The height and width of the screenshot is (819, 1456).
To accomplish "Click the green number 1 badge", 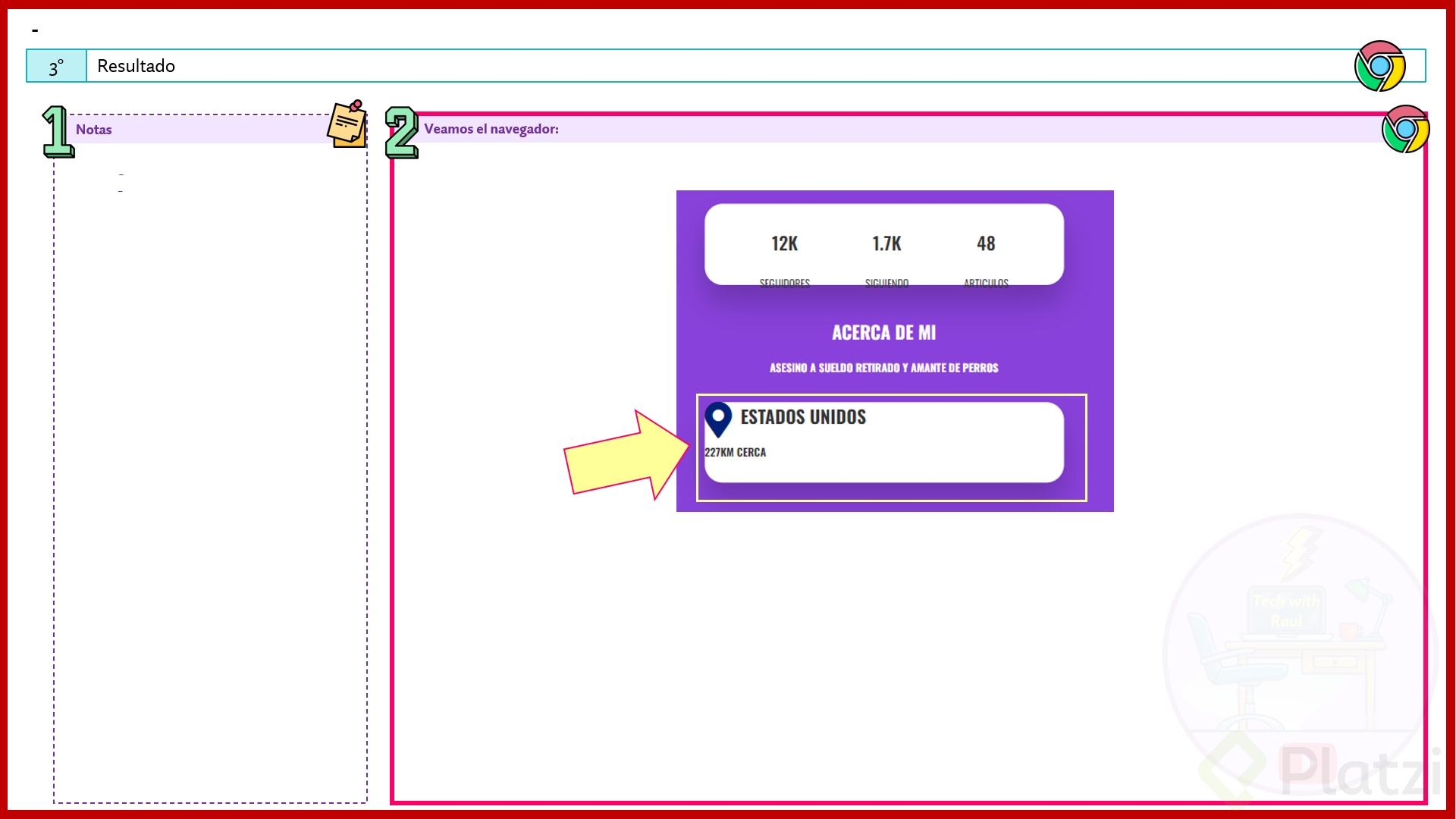I will click(58, 132).
